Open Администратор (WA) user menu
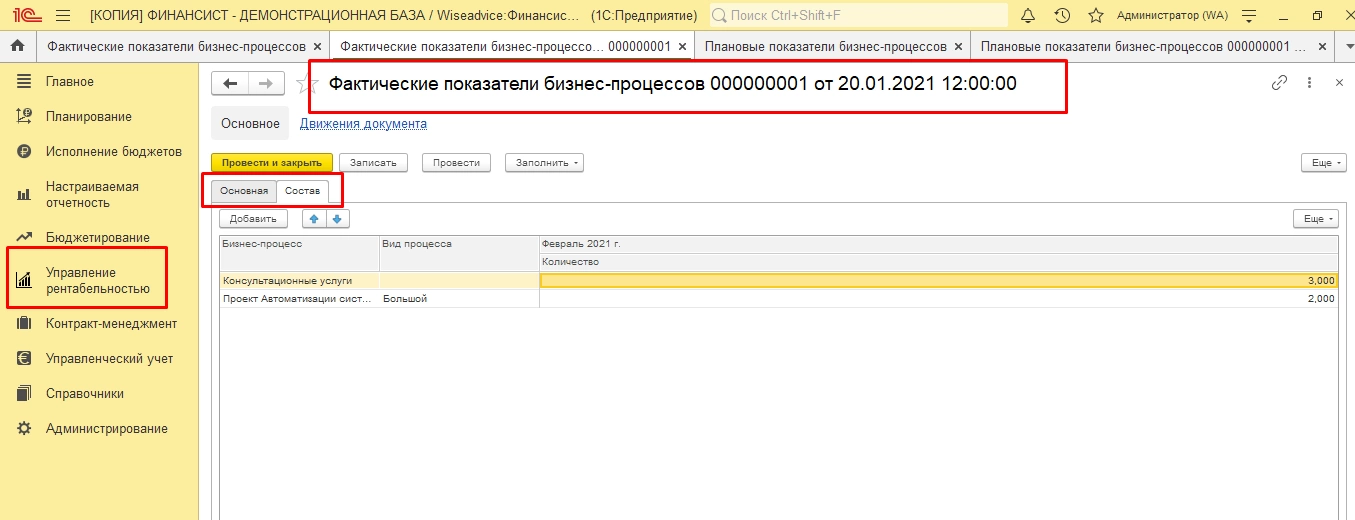Image resolution: width=1355 pixels, height=520 pixels. [x=1172, y=15]
